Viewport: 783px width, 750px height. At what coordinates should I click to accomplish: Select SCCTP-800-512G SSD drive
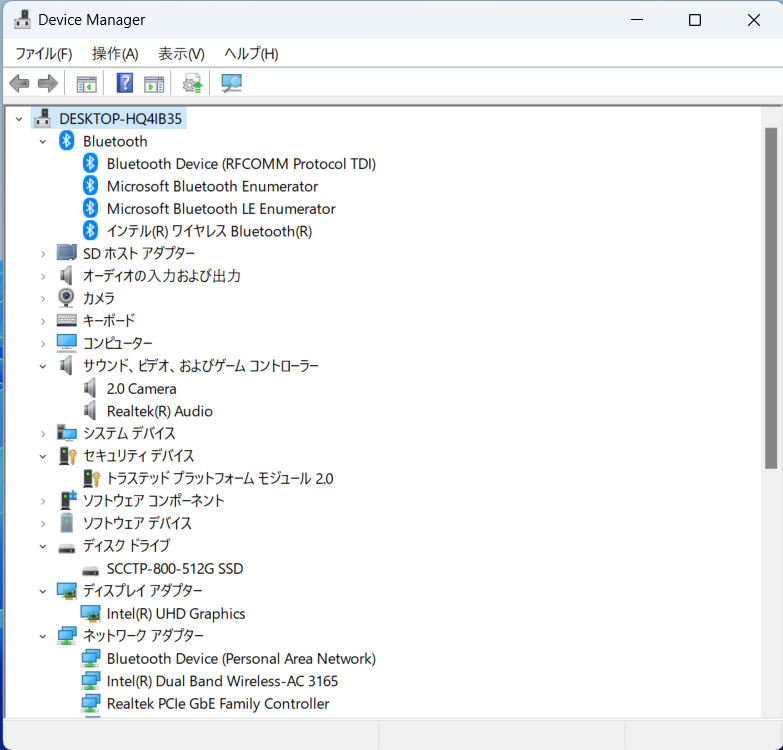175,569
